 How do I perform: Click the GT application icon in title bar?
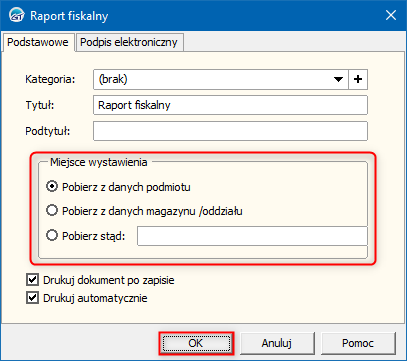tap(15, 16)
